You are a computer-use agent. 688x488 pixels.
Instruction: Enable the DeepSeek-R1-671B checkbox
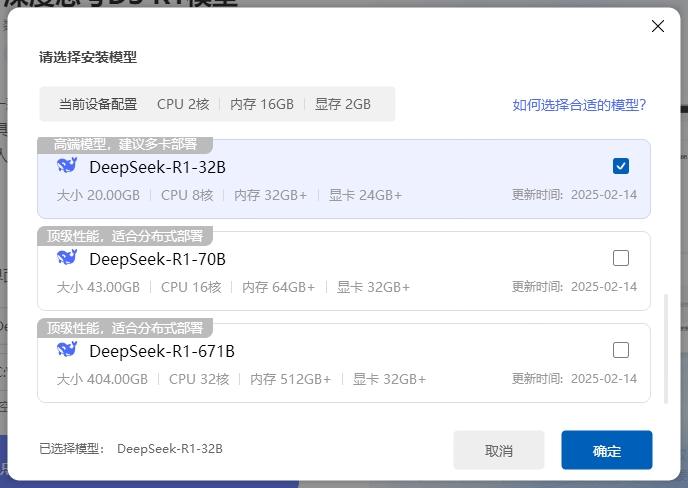(x=620, y=351)
